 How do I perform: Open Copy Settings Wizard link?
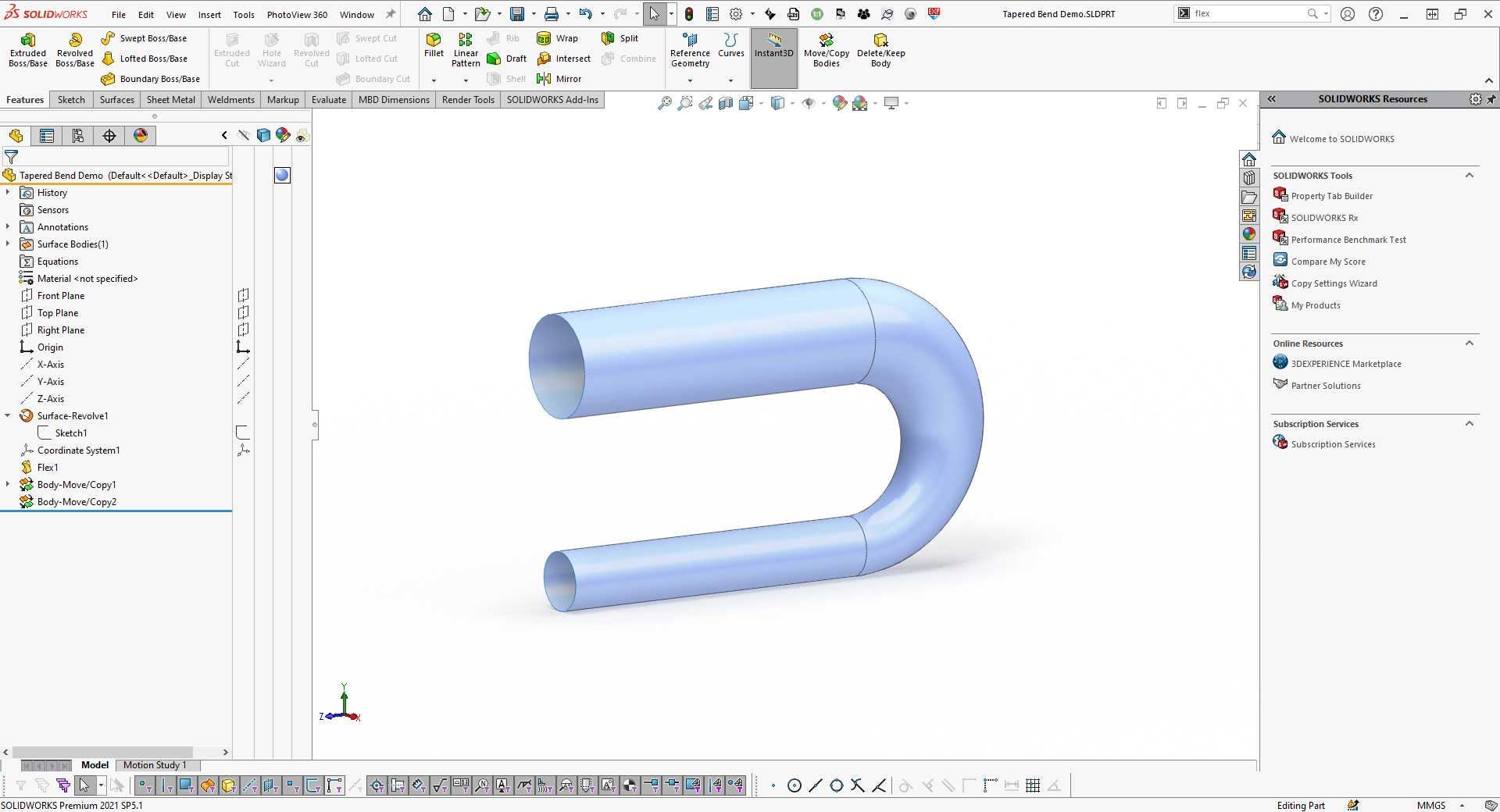pyautogui.click(x=1334, y=283)
